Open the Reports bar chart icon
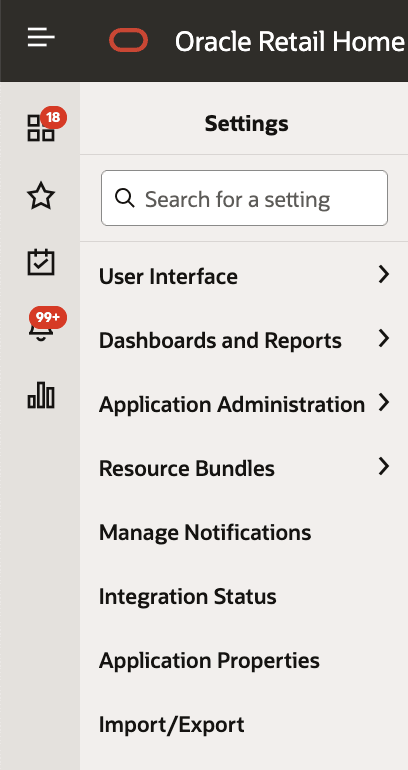 click(x=41, y=395)
